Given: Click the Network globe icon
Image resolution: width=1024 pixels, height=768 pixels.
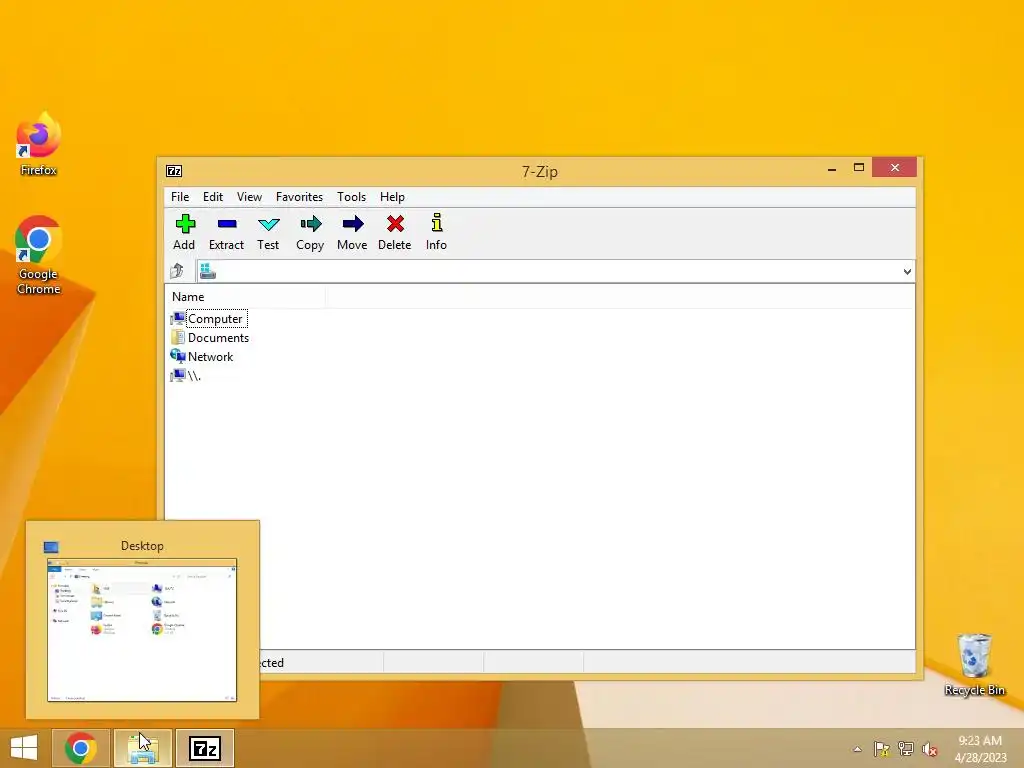Looking at the screenshot, I should pyautogui.click(x=178, y=356).
